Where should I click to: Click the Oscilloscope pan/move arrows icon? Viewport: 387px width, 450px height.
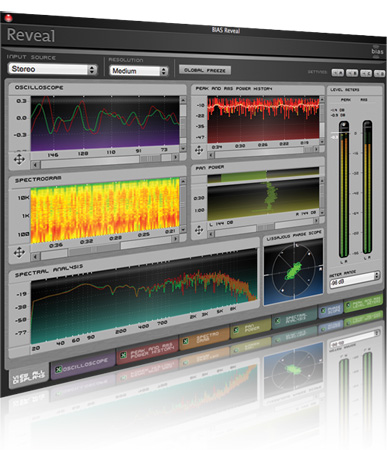tap(19, 159)
